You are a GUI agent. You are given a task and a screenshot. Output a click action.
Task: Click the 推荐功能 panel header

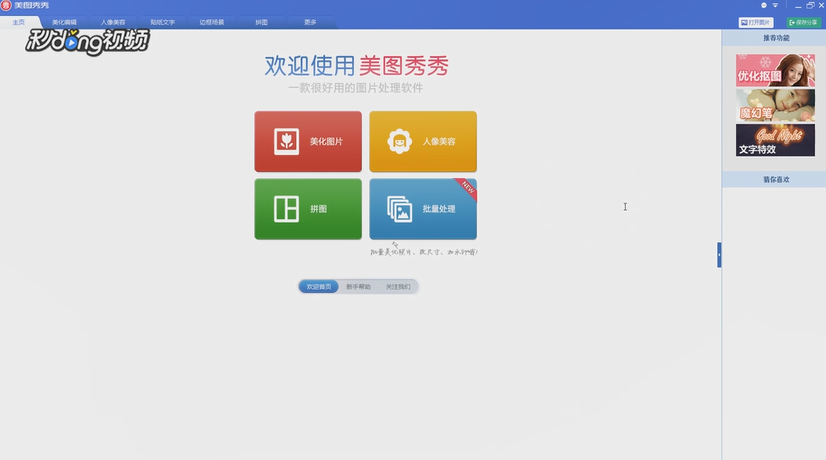pyautogui.click(x=774, y=38)
